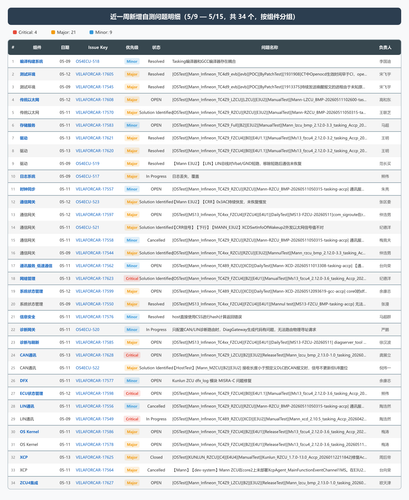Open issue link OS40CU-517

(87, 176)
